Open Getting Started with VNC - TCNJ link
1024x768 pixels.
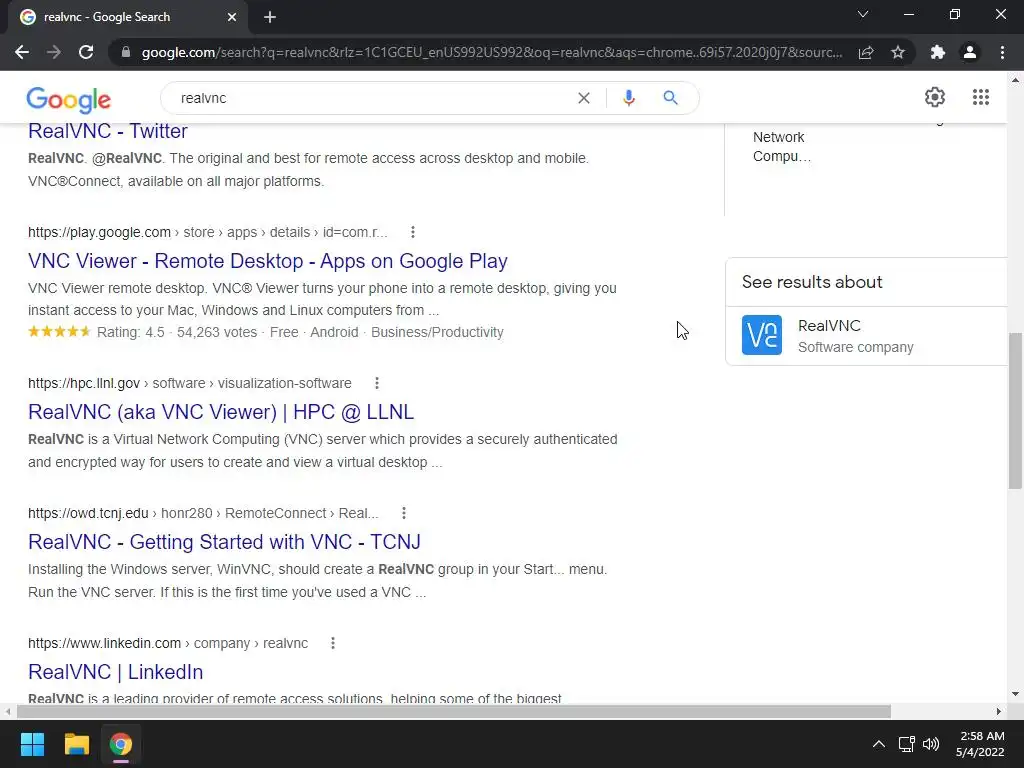tap(224, 541)
